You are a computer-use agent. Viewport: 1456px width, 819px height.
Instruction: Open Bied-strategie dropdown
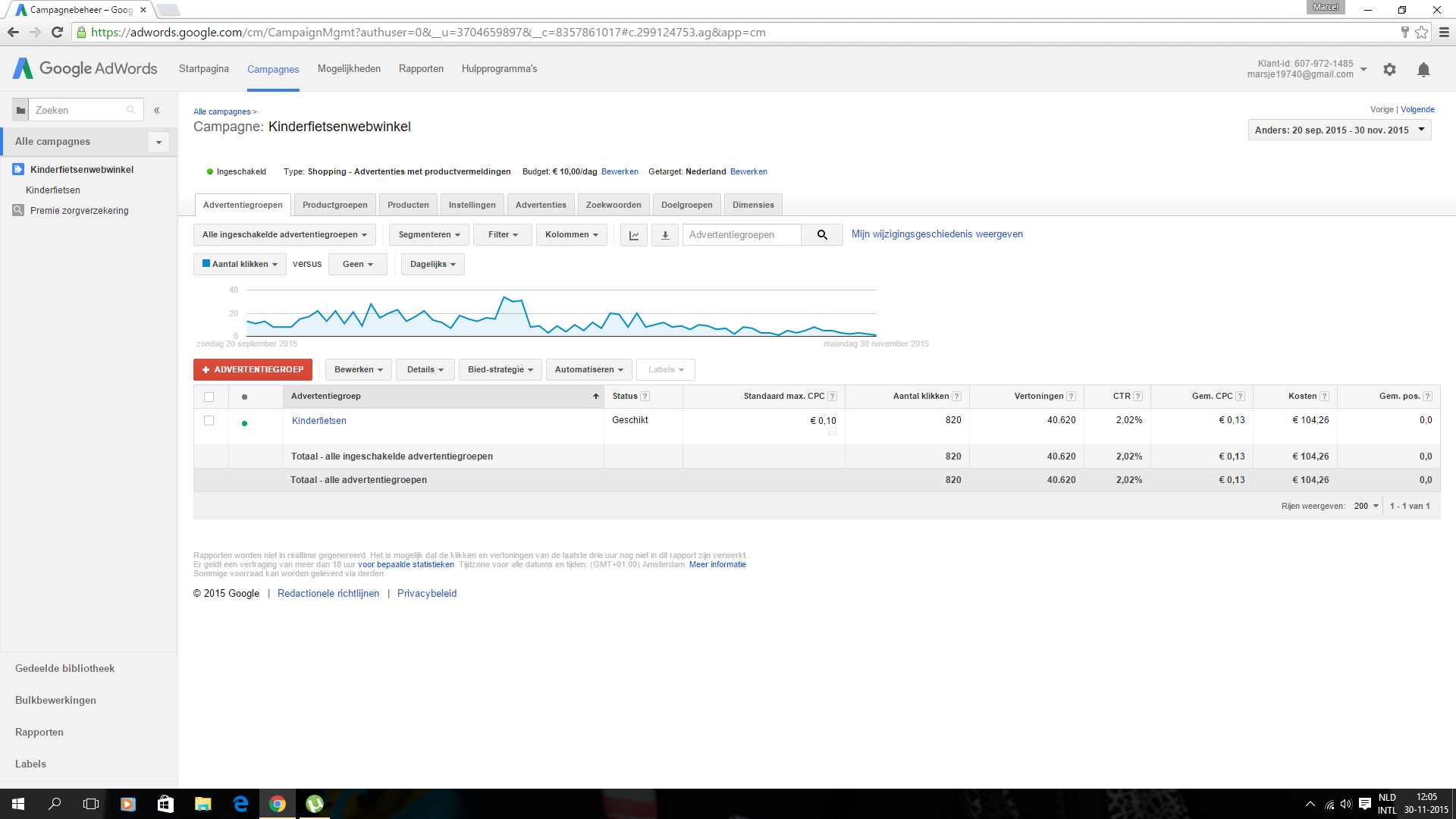pos(500,369)
